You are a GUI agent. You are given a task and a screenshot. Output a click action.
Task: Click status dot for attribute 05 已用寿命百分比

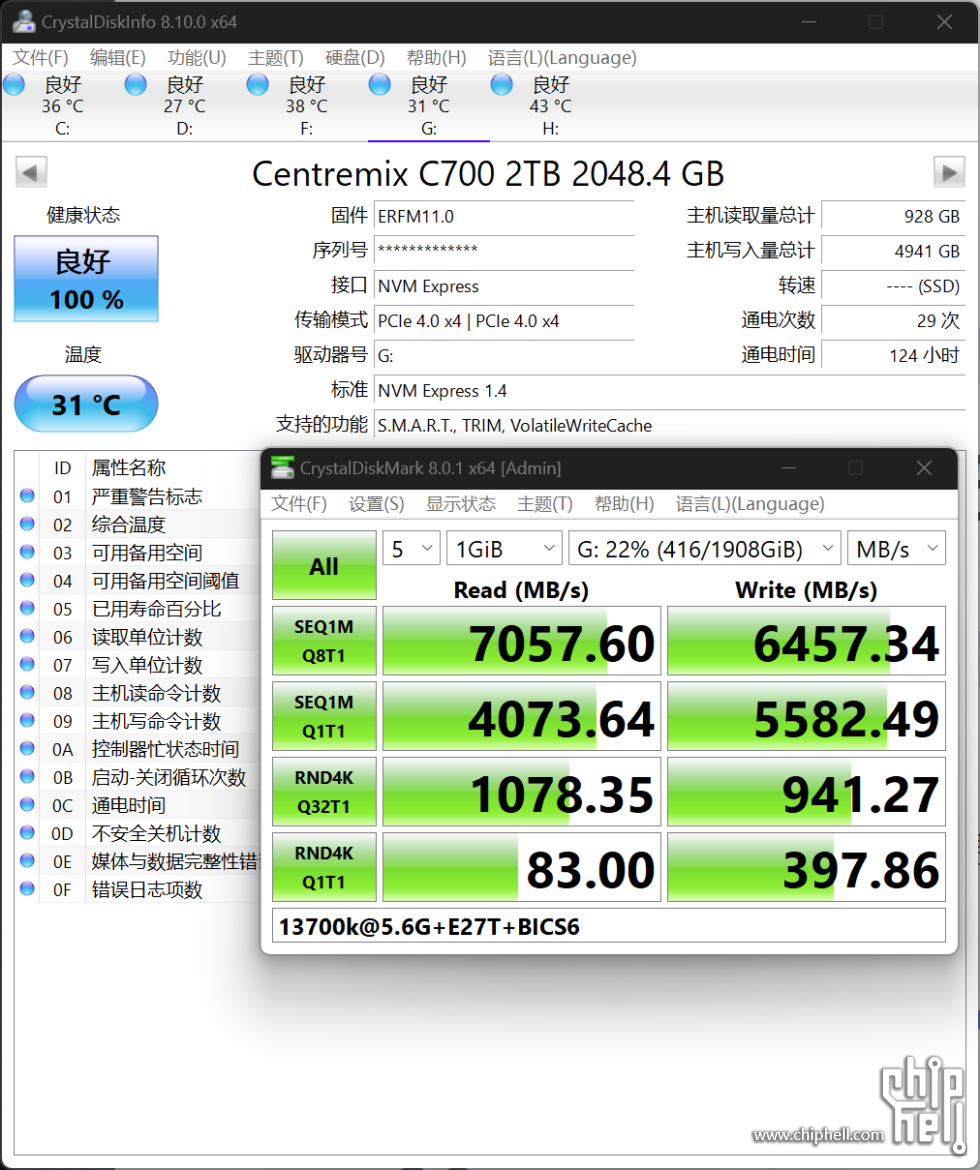click(x=28, y=607)
